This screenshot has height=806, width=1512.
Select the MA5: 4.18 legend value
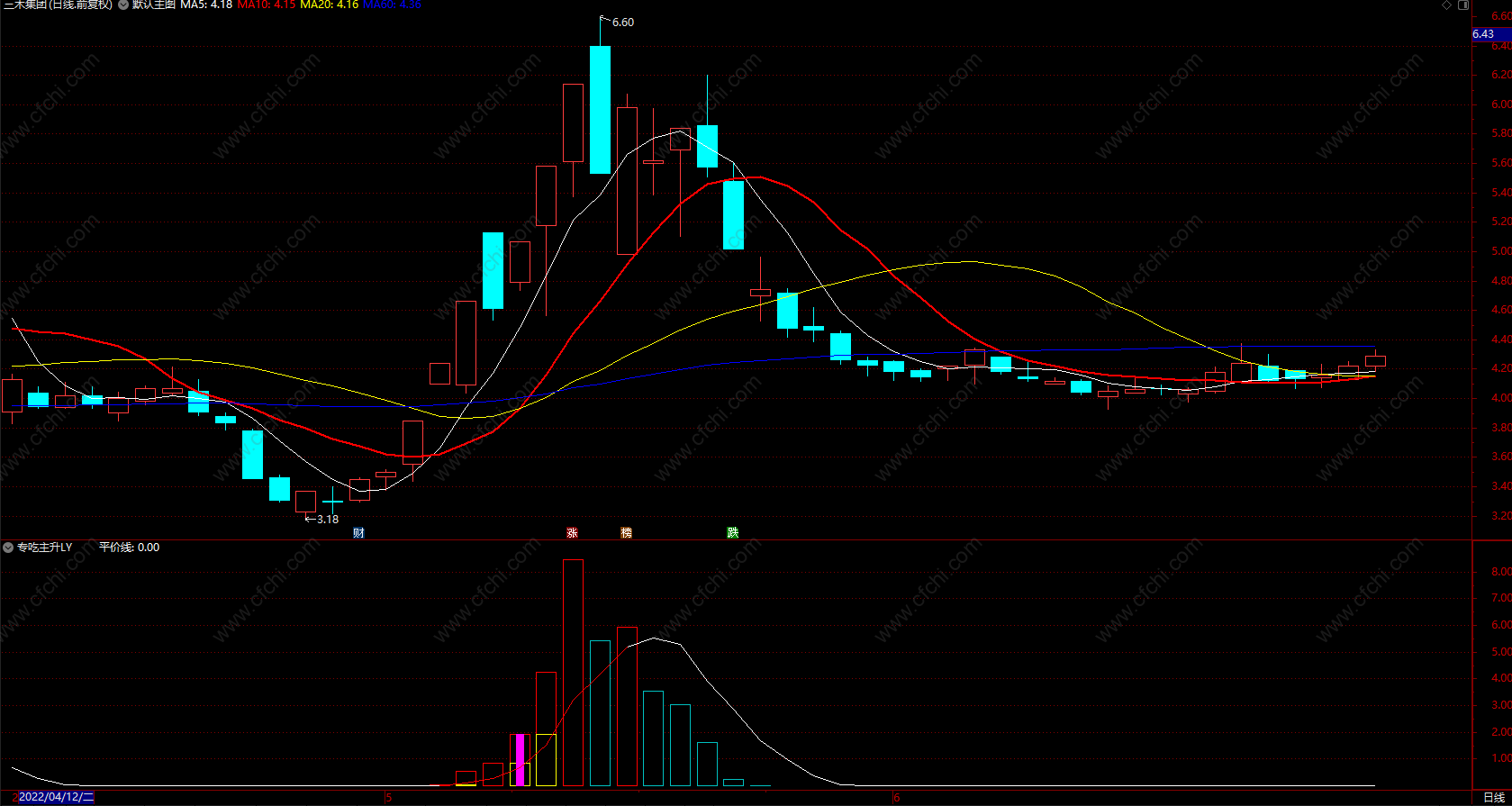pyautogui.click(x=206, y=5)
